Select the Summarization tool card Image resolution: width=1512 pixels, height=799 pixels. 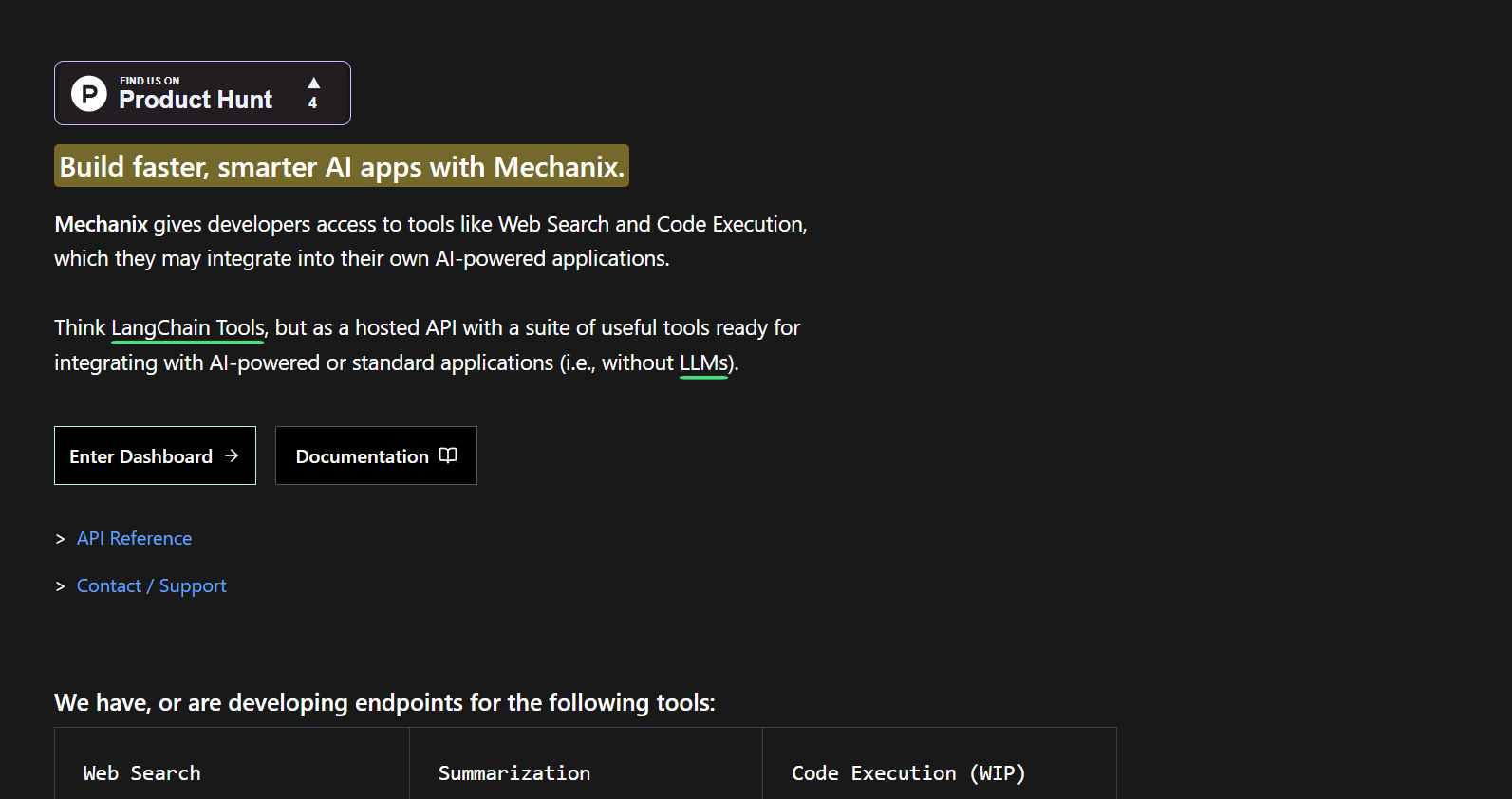click(586, 764)
